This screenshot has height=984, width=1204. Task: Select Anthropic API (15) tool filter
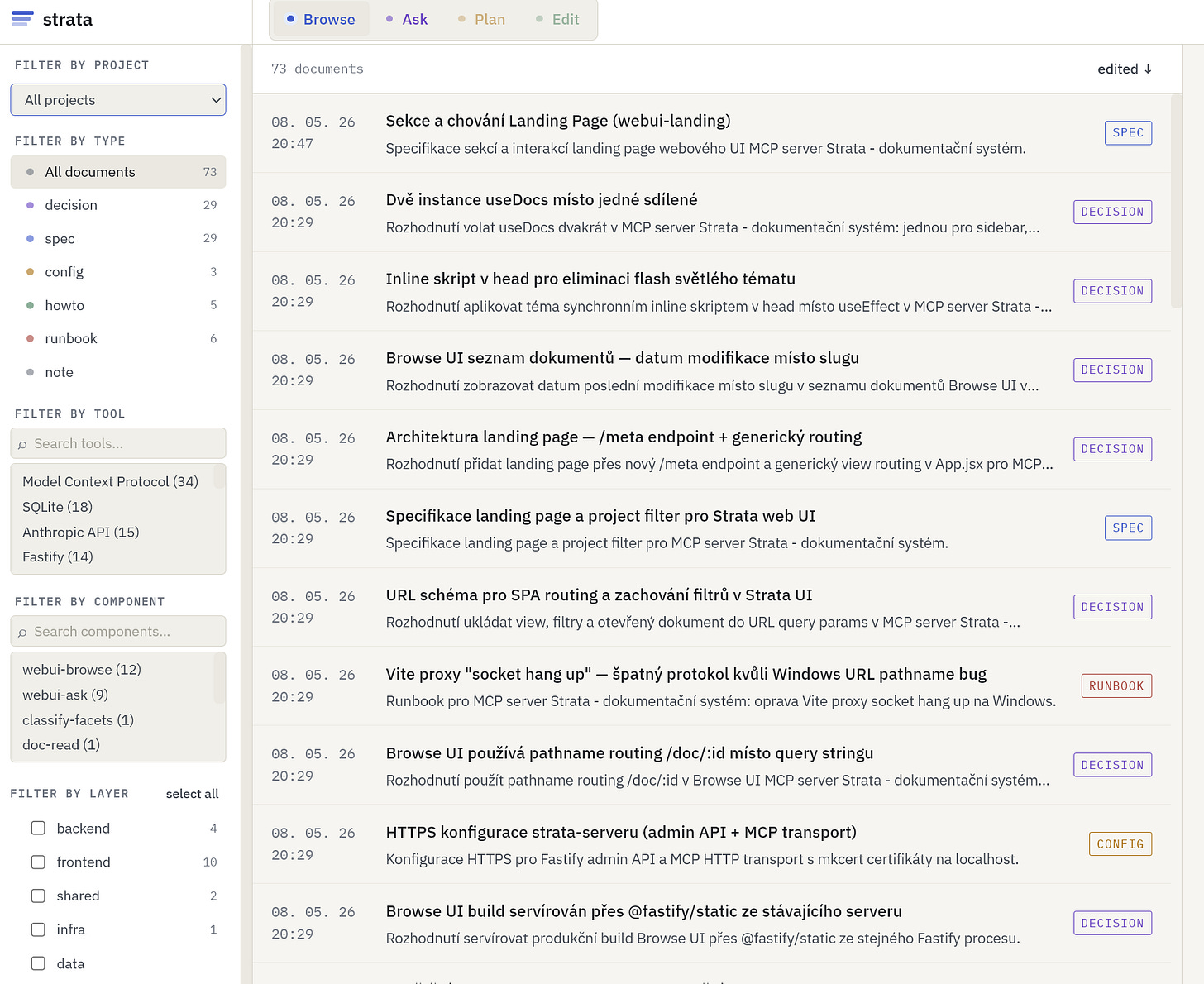[81, 532]
